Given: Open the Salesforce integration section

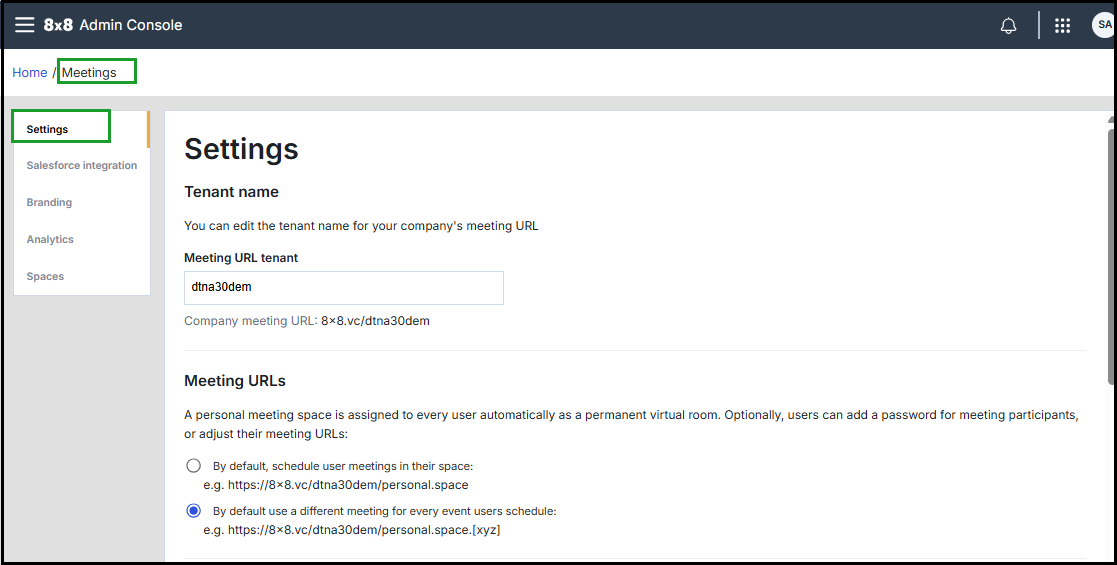Looking at the screenshot, I should (82, 166).
